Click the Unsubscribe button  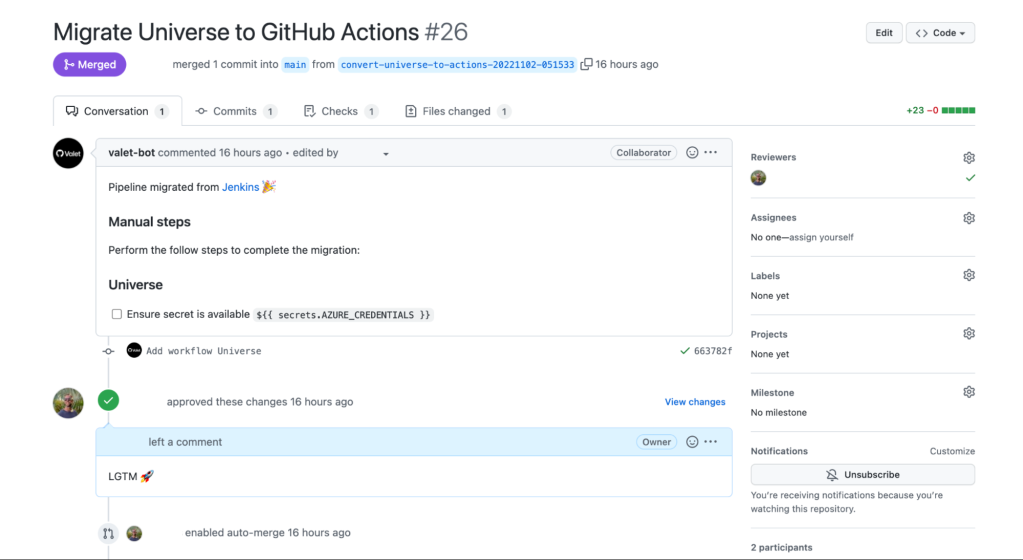click(863, 474)
